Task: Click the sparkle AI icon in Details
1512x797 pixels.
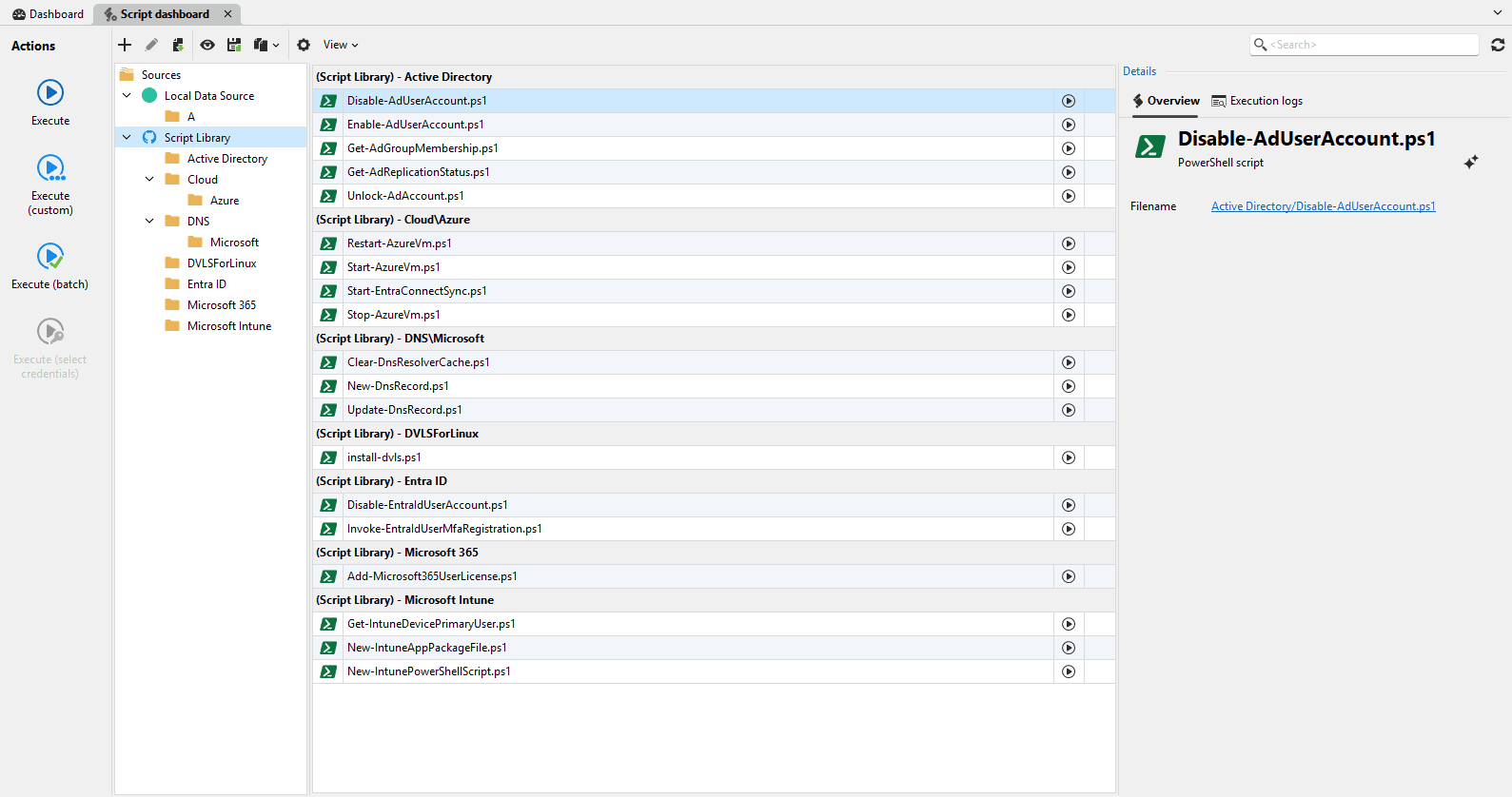Action: (x=1470, y=163)
